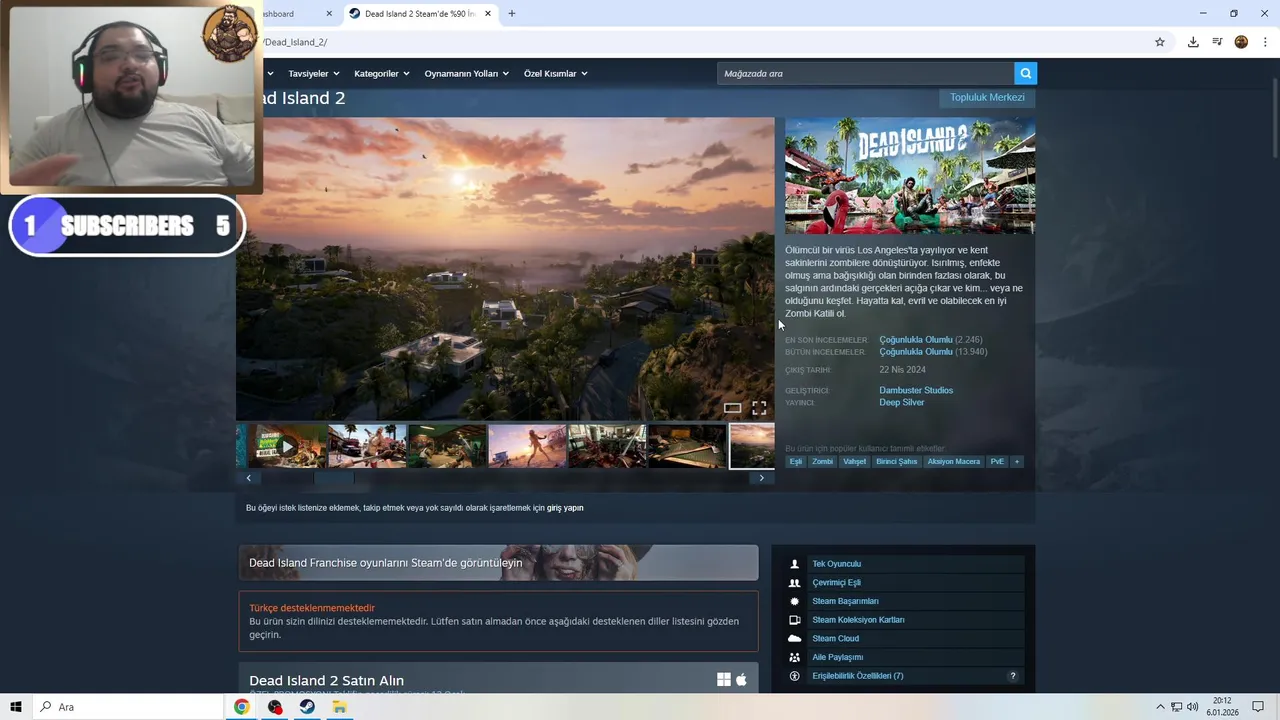The image size is (1280, 720).
Task: Open the Aile Paylaşımı link
Action: (837, 657)
